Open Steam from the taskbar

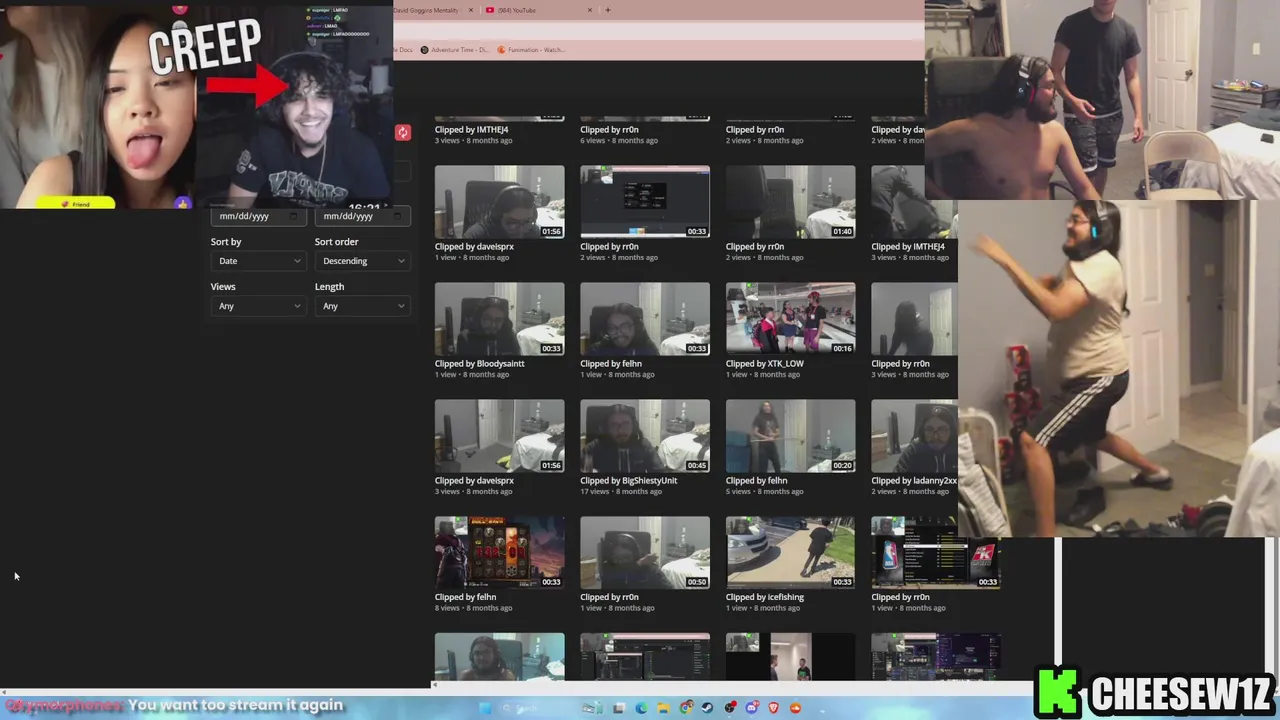pyautogui.click(x=708, y=708)
